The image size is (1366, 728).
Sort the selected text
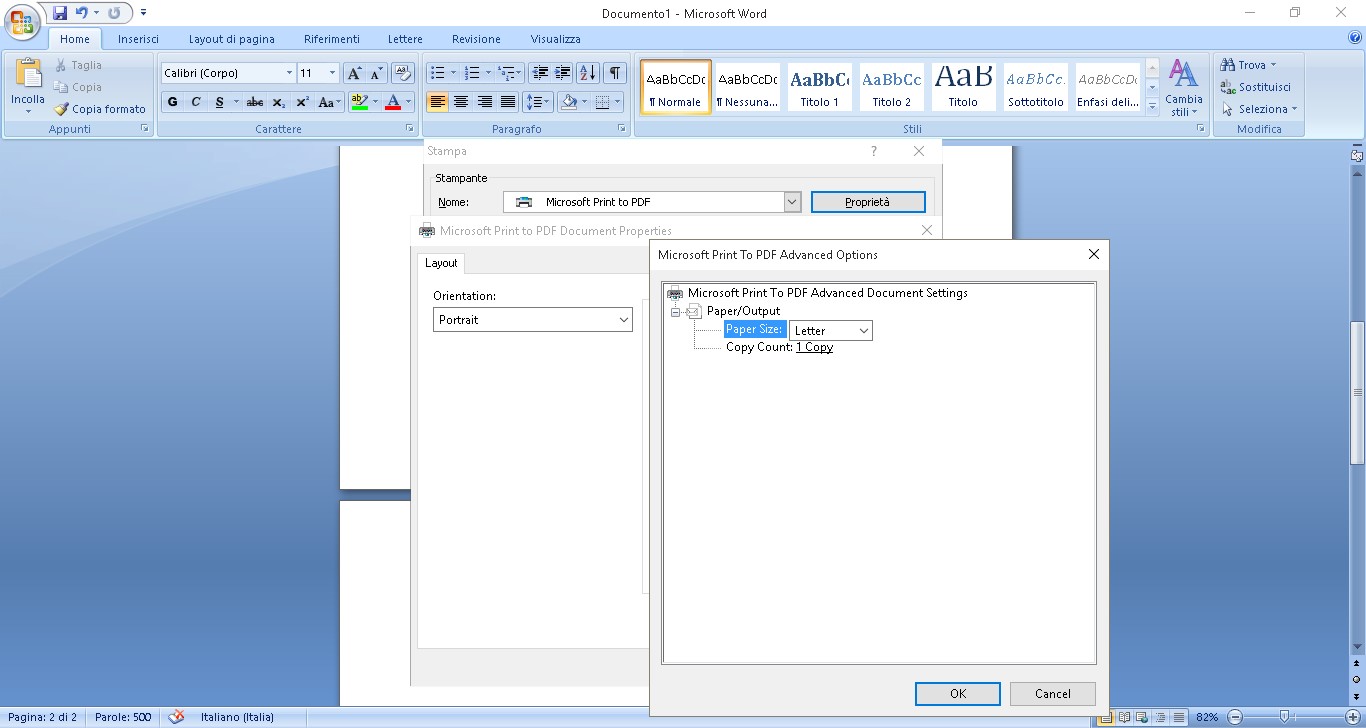[x=588, y=73]
